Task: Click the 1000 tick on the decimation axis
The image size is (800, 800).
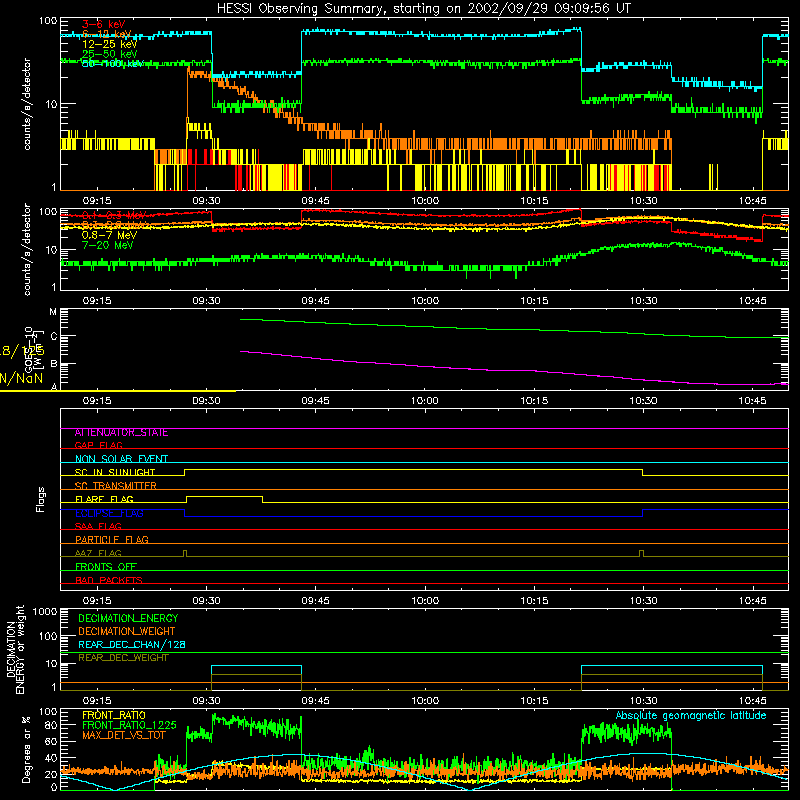Action: pyautogui.click(x=45, y=611)
